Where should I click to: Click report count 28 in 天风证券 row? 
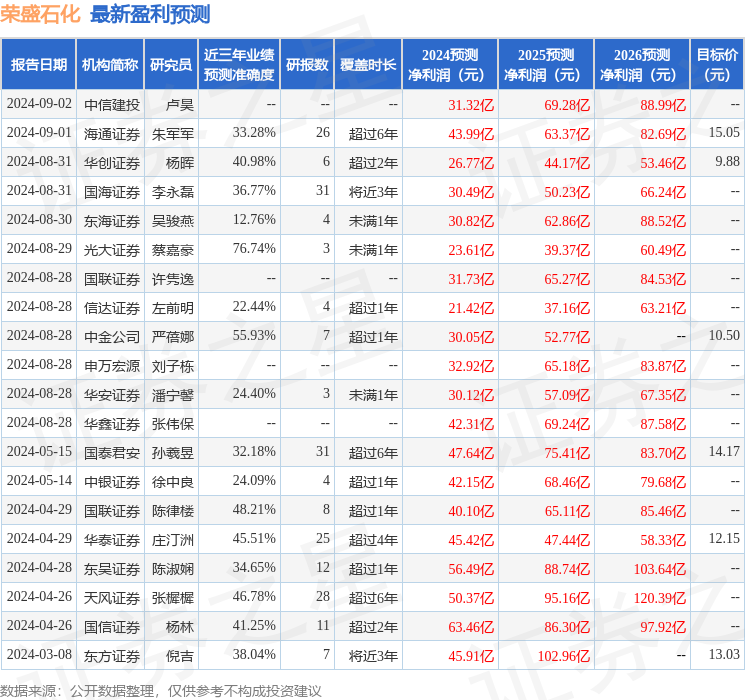(x=323, y=596)
